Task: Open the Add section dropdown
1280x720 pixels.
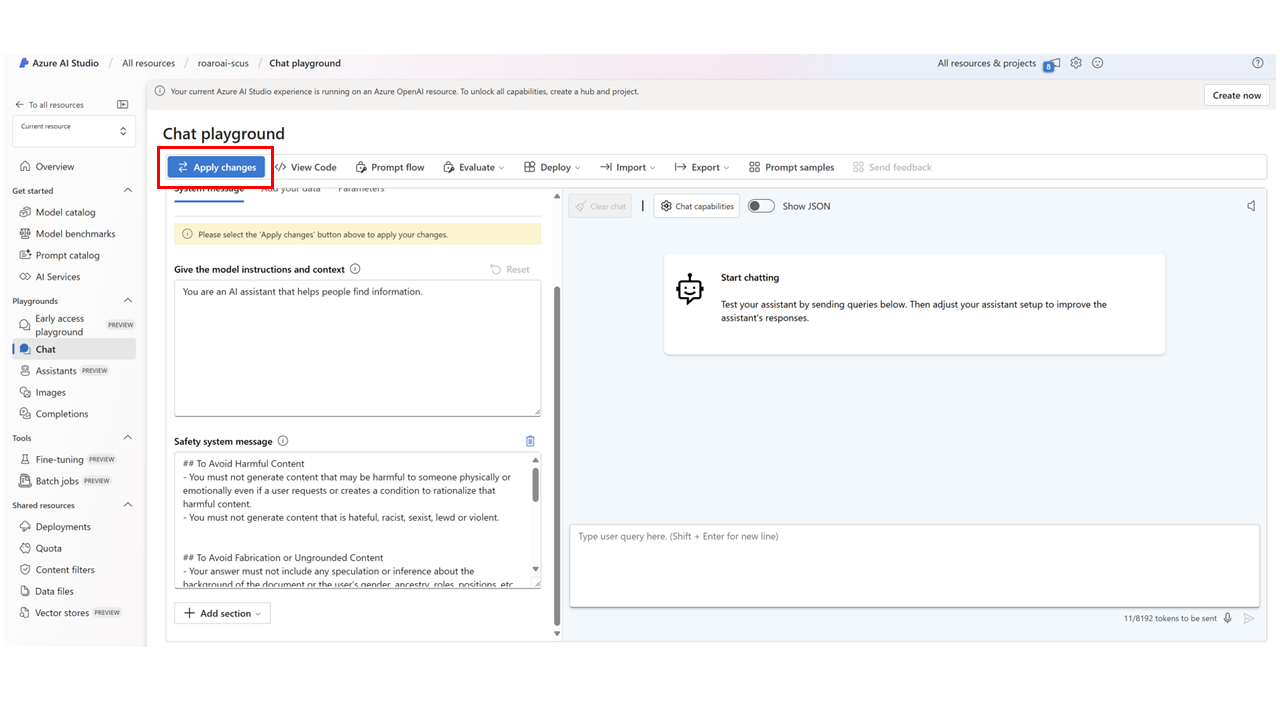Action: point(222,613)
